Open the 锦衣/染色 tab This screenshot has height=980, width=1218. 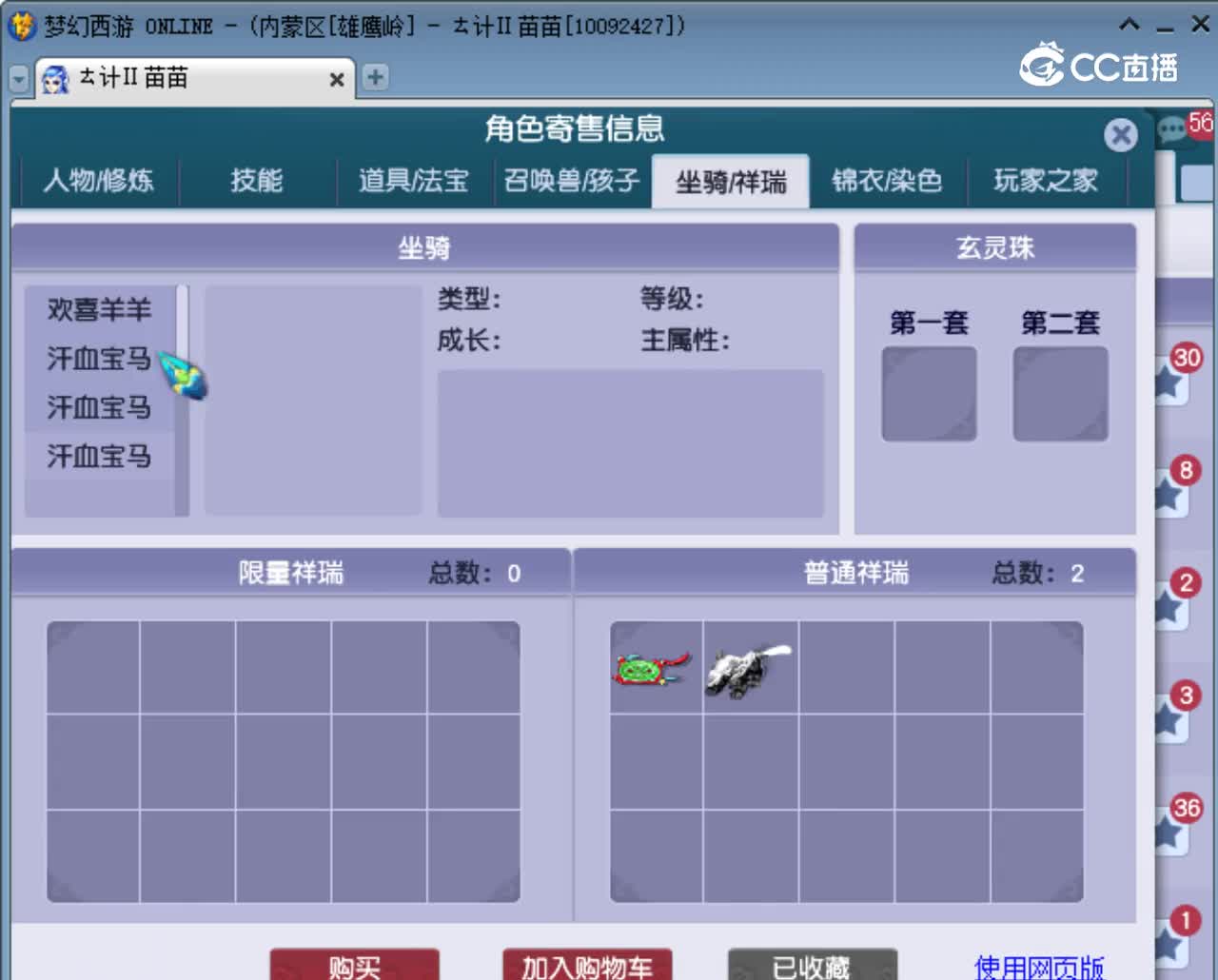(x=885, y=181)
